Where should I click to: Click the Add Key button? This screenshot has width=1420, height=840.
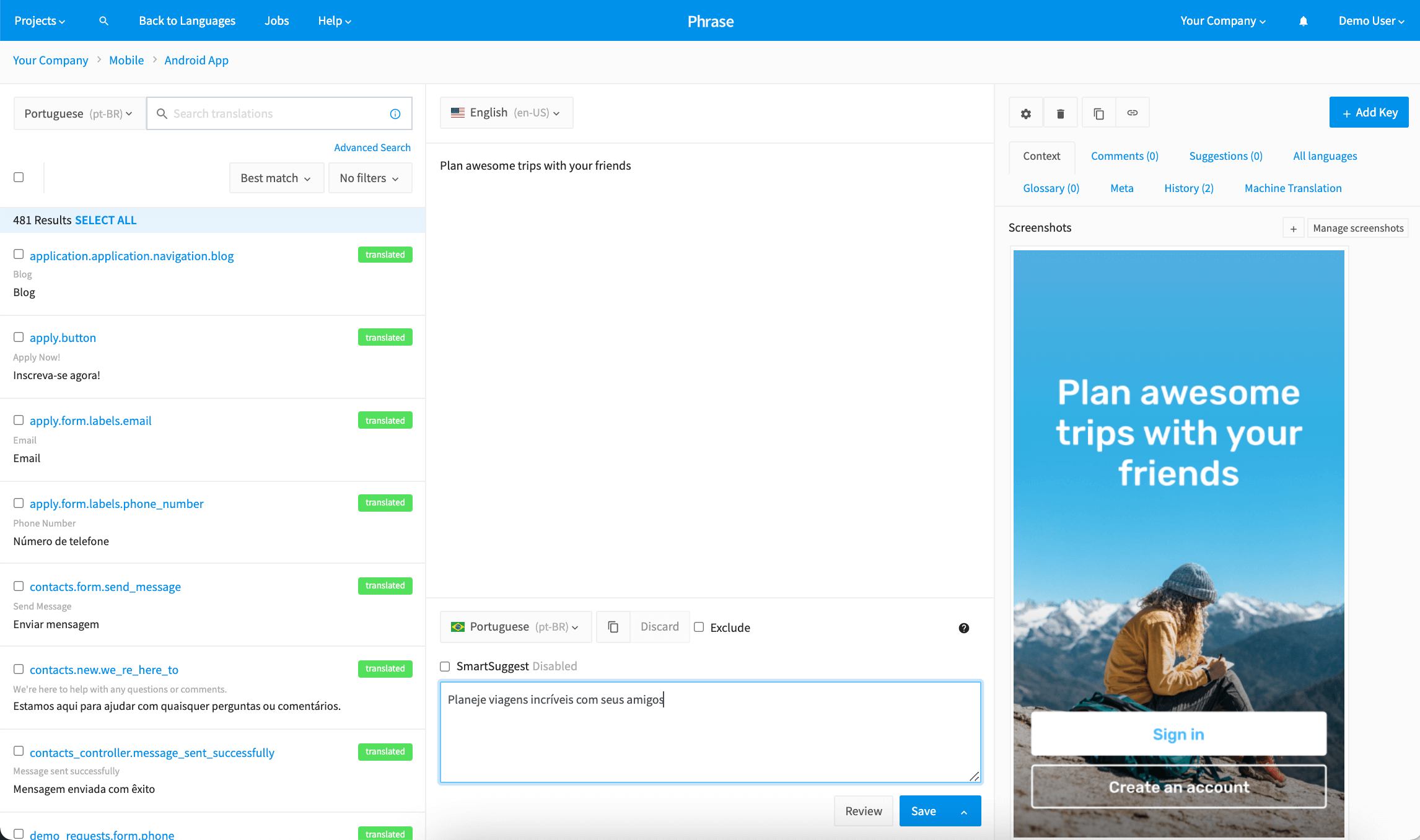(1369, 112)
